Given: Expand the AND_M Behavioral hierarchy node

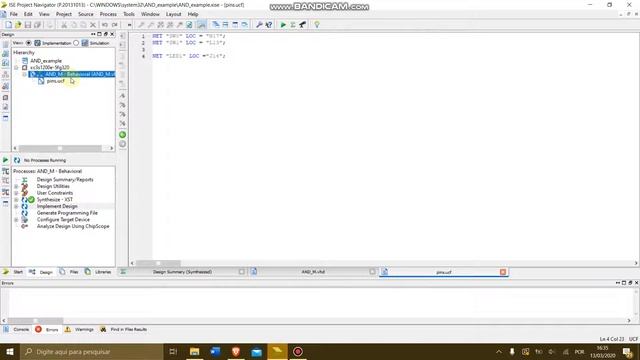Looking at the screenshot, I should click(24, 74).
